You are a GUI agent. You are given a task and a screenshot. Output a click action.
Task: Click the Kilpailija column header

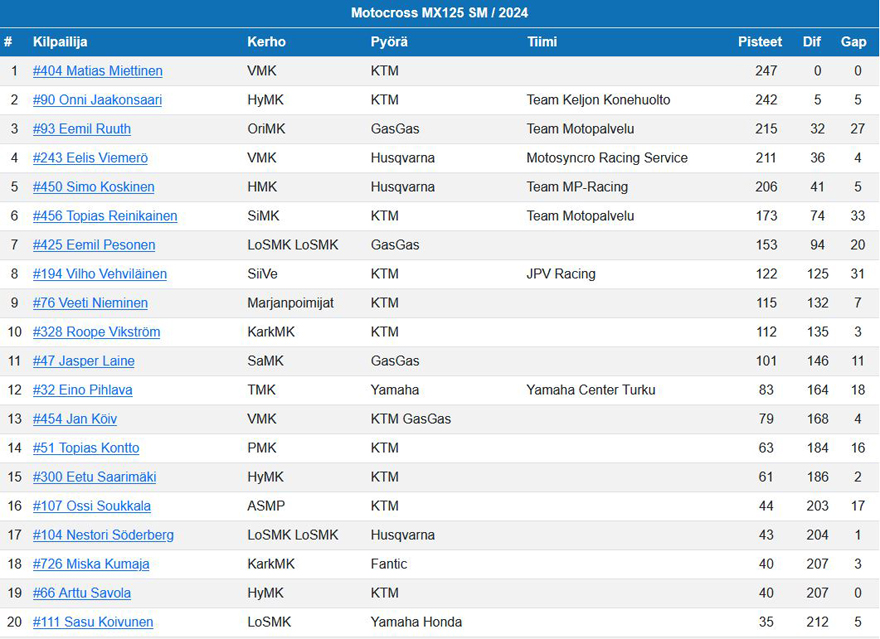(x=60, y=42)
